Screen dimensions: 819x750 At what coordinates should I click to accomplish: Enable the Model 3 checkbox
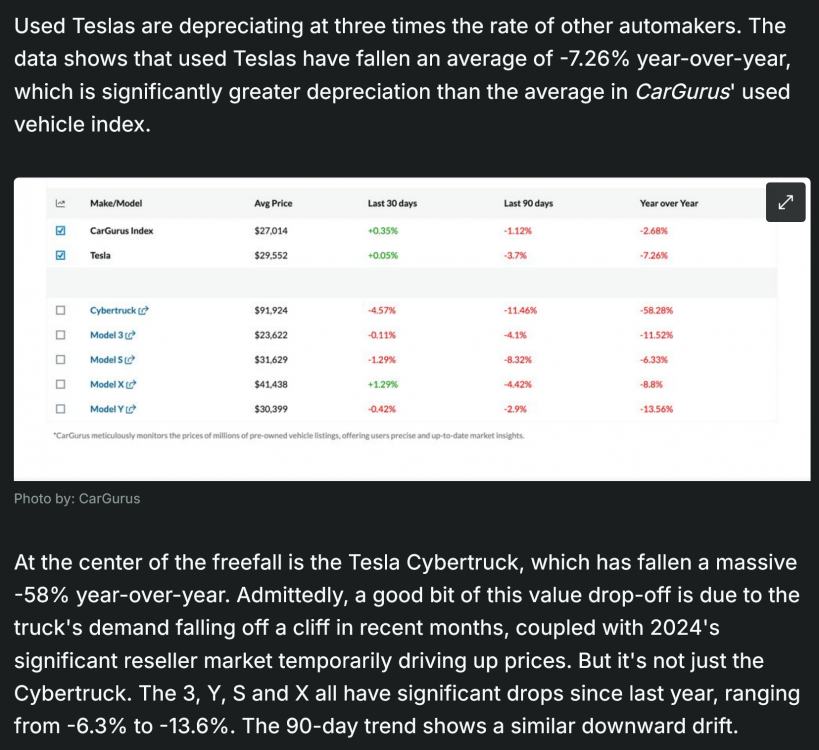click(x=60, y=335)
